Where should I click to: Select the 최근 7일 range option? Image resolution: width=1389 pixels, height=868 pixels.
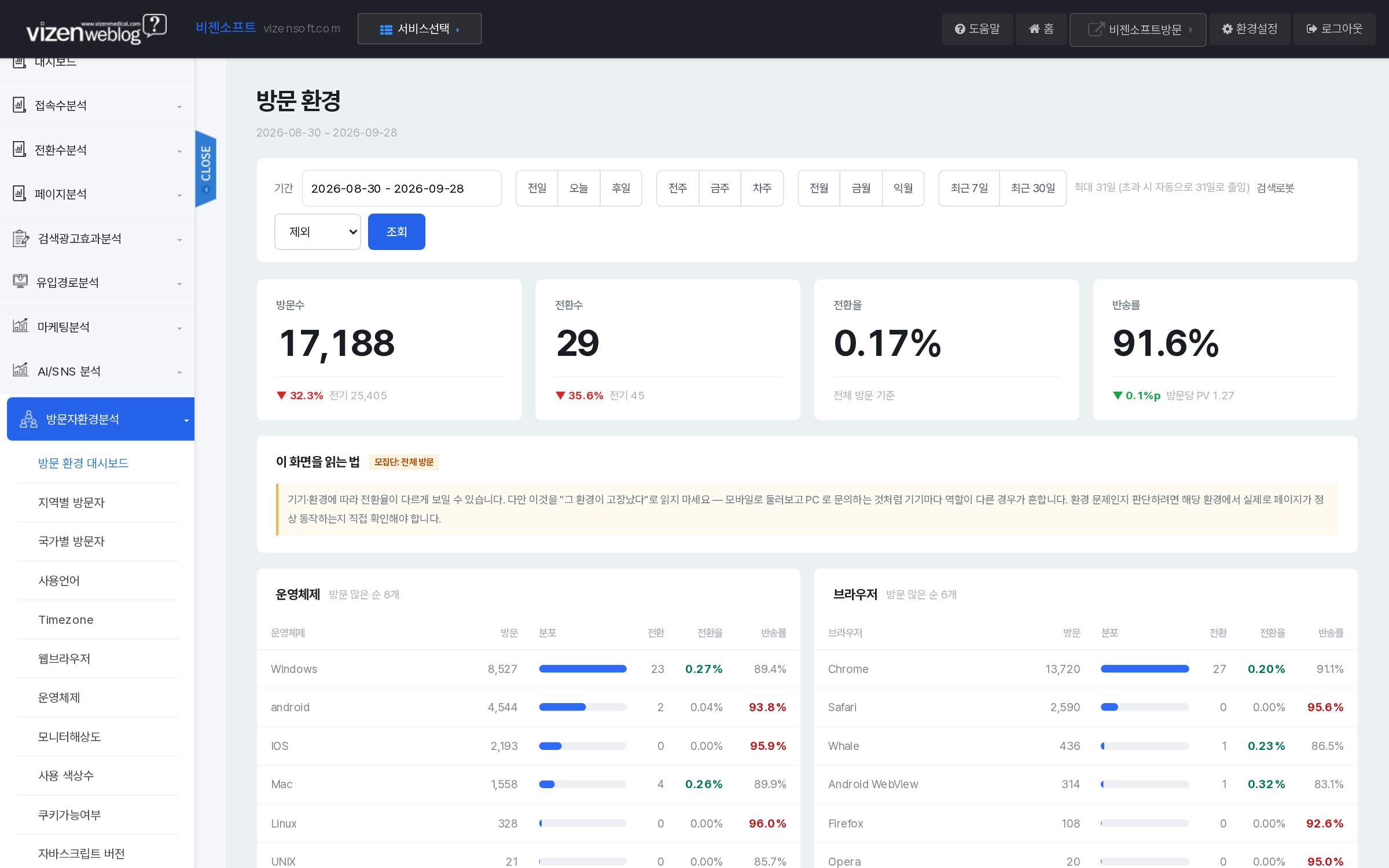(x=969, y=188)
